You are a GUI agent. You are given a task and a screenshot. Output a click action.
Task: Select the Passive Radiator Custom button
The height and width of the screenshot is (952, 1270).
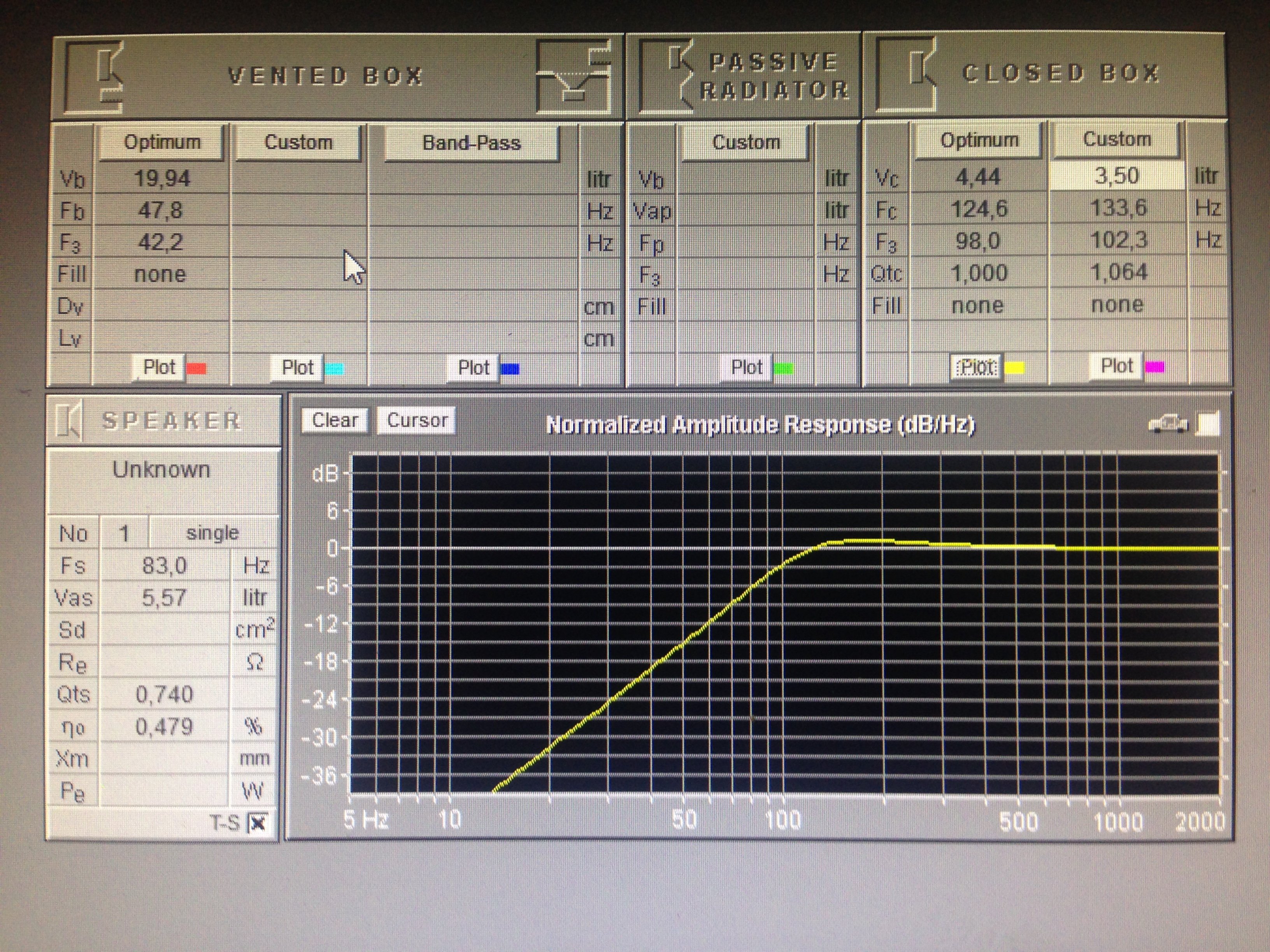[x=746, y=142]
